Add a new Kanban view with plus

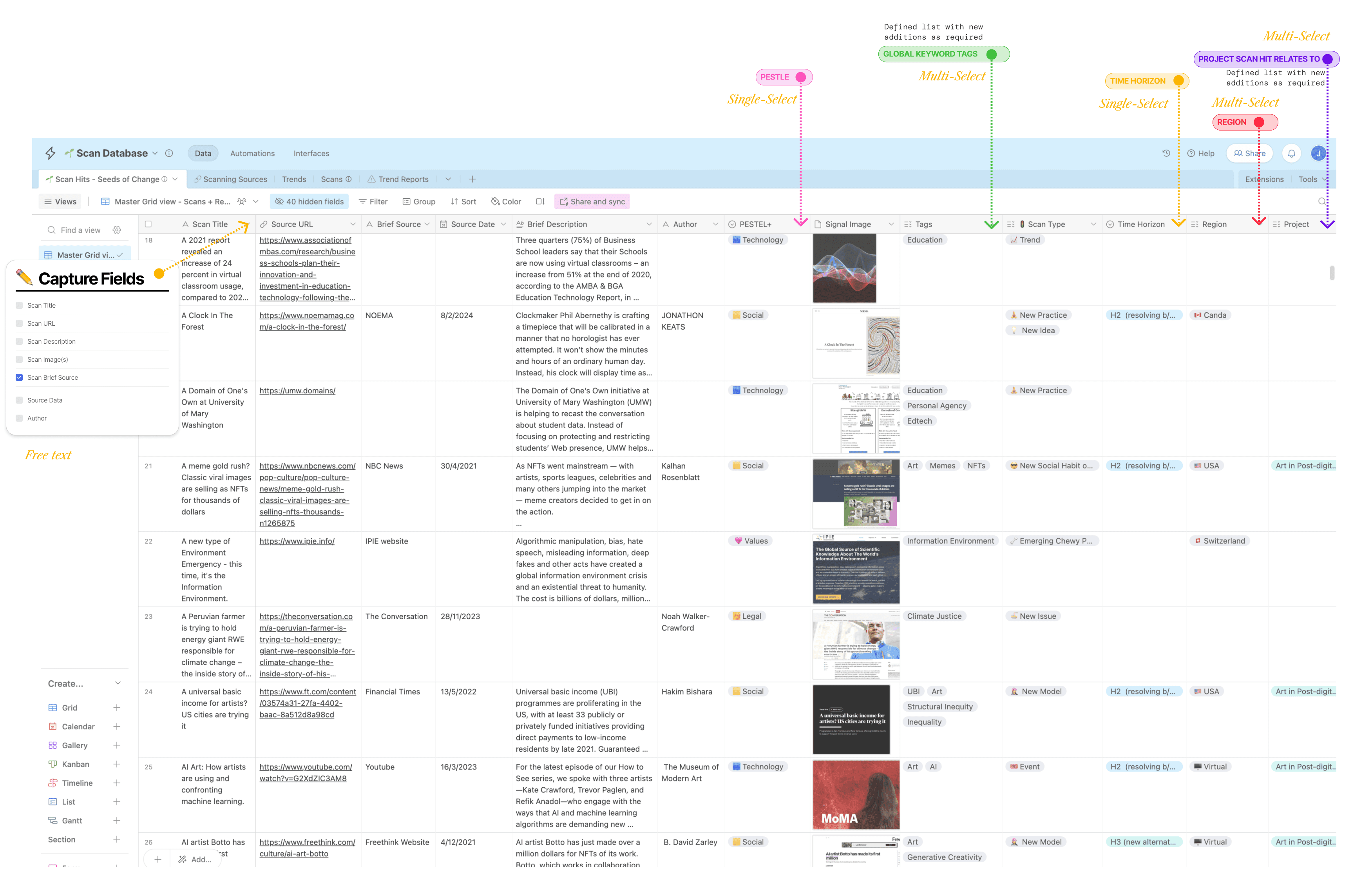pyautogui.click(x=117, y=764)
